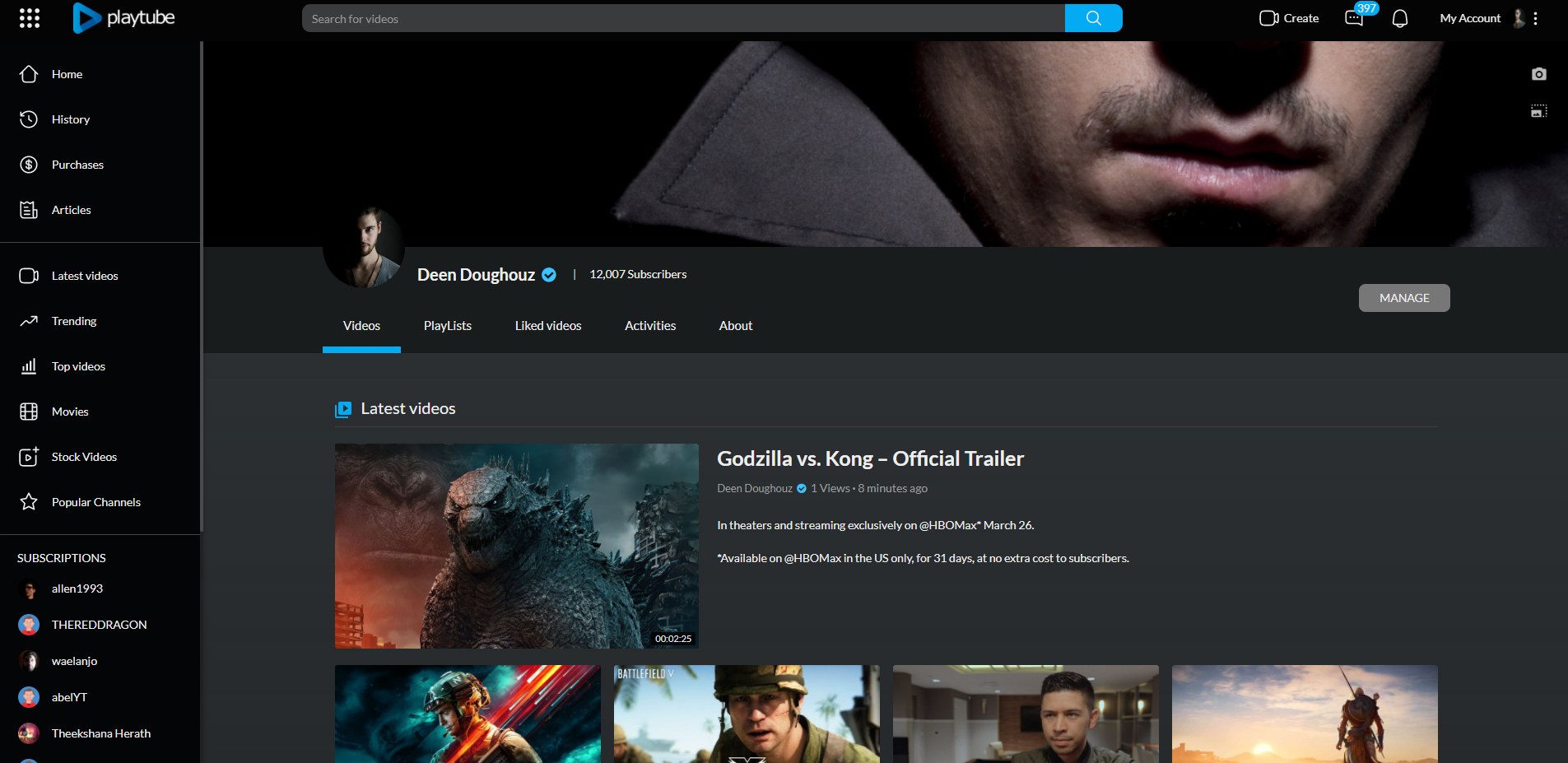
Task: Click the Top videos bar chart icon
Action: (29, 366)
